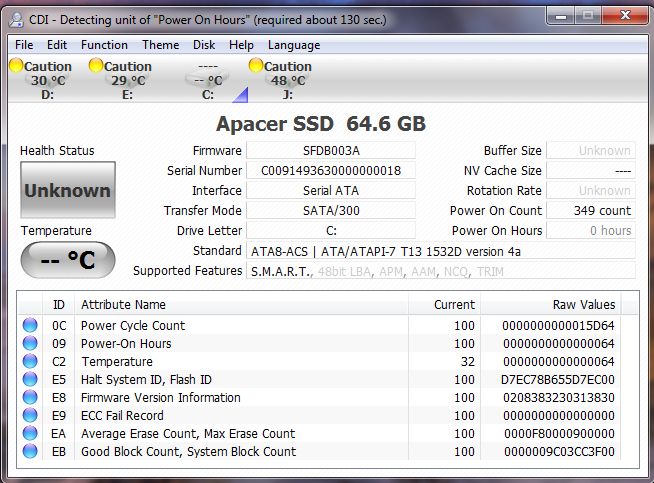Close the CDI window

[624, 16]
